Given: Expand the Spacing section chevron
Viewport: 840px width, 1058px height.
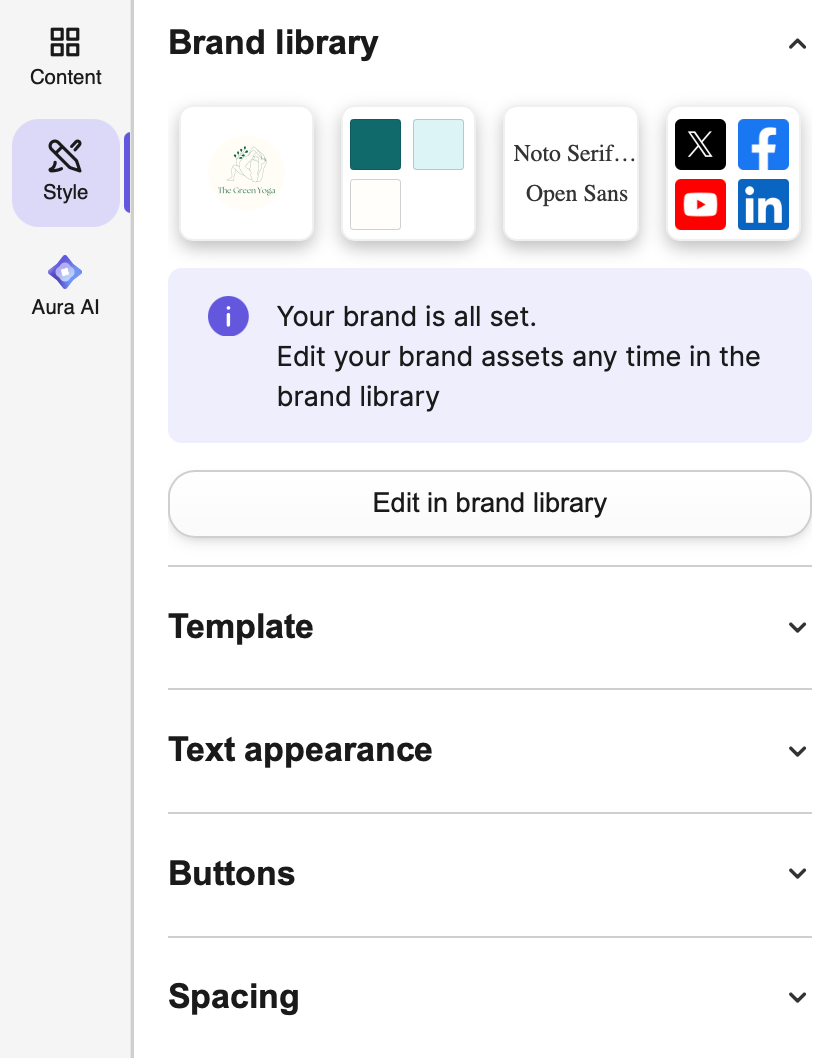Looking at the screenshot, I should coord(797,998).
